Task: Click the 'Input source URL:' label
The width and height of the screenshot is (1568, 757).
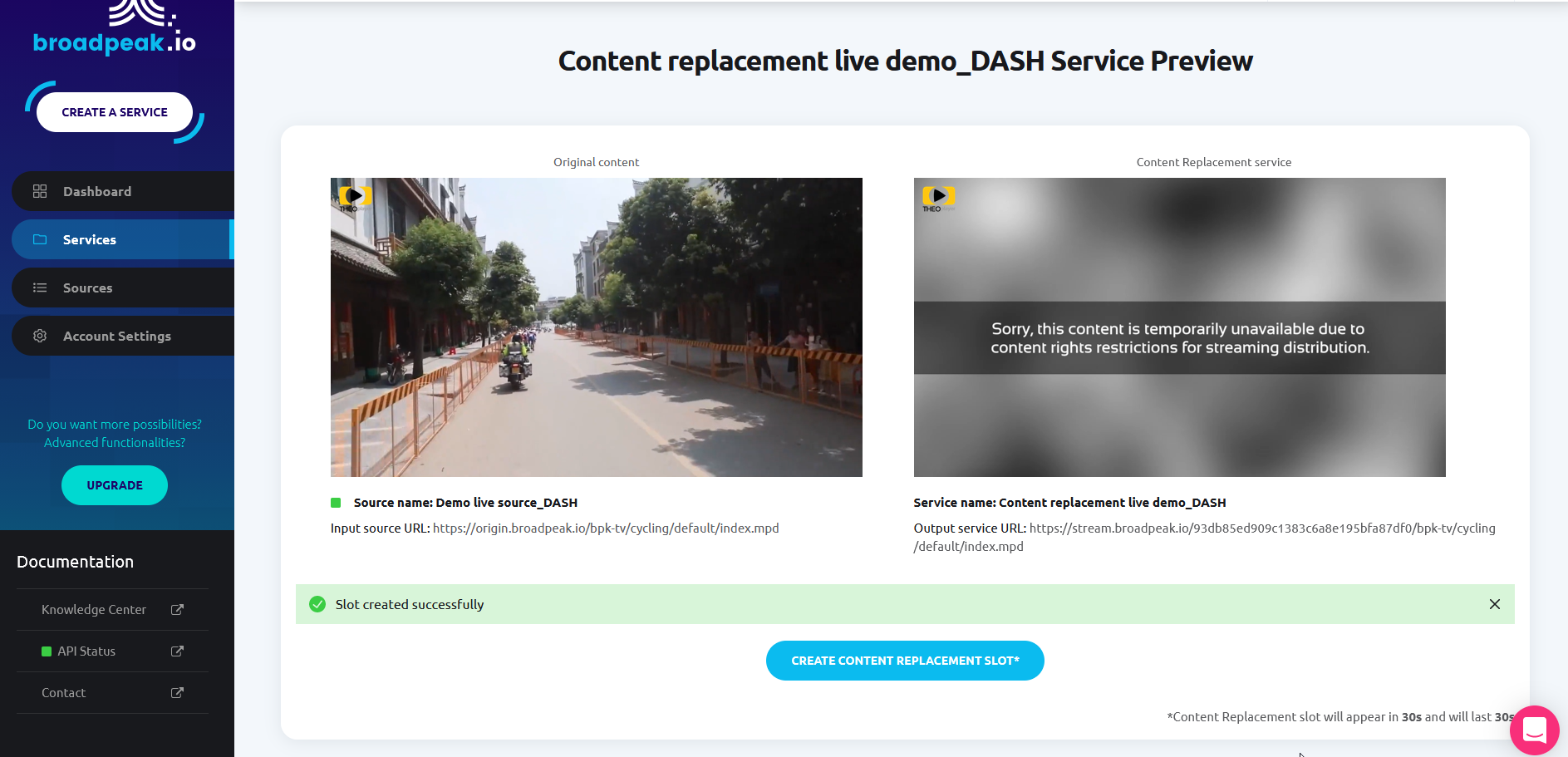Action: tap(380, 528)
